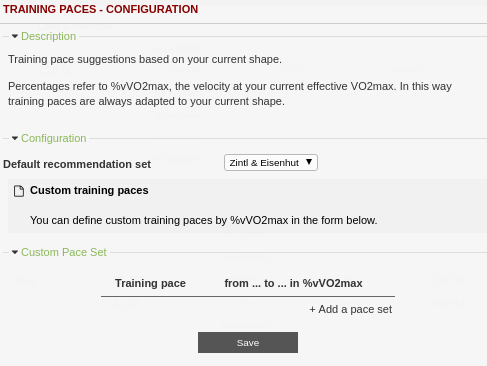Click the Custom training paces heading
This screenshot has height=366, width=487.
pos(89,190)
